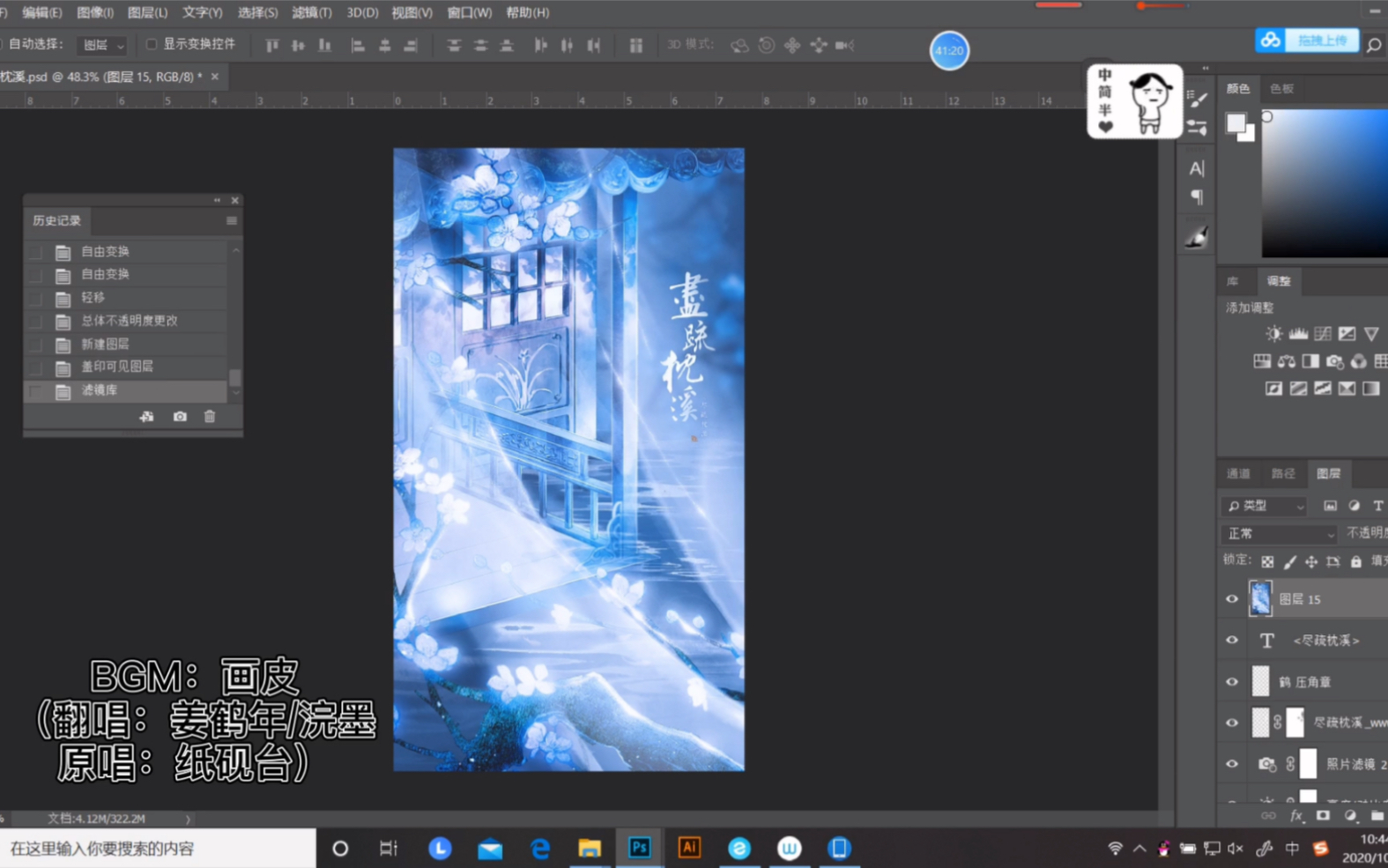The width and height of the screenshot is (1388, 868).
Task: Open the 图层(L) menu
Action: tap(147, 12)
